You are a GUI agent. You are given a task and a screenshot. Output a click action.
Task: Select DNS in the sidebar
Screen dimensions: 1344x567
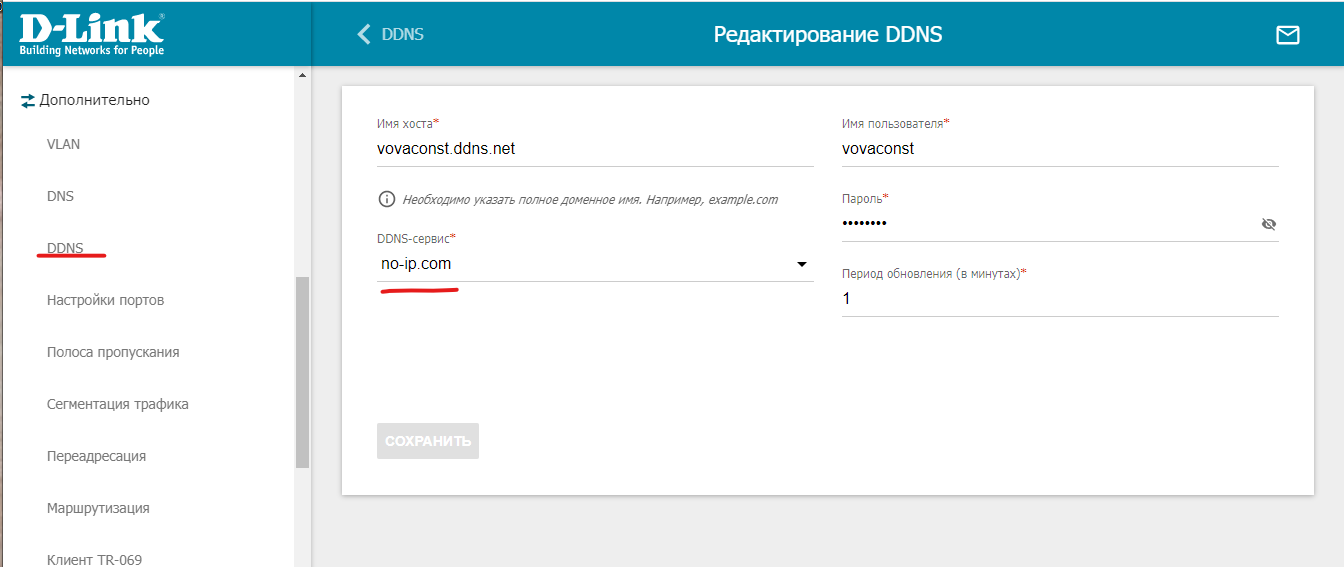point(60,196)
